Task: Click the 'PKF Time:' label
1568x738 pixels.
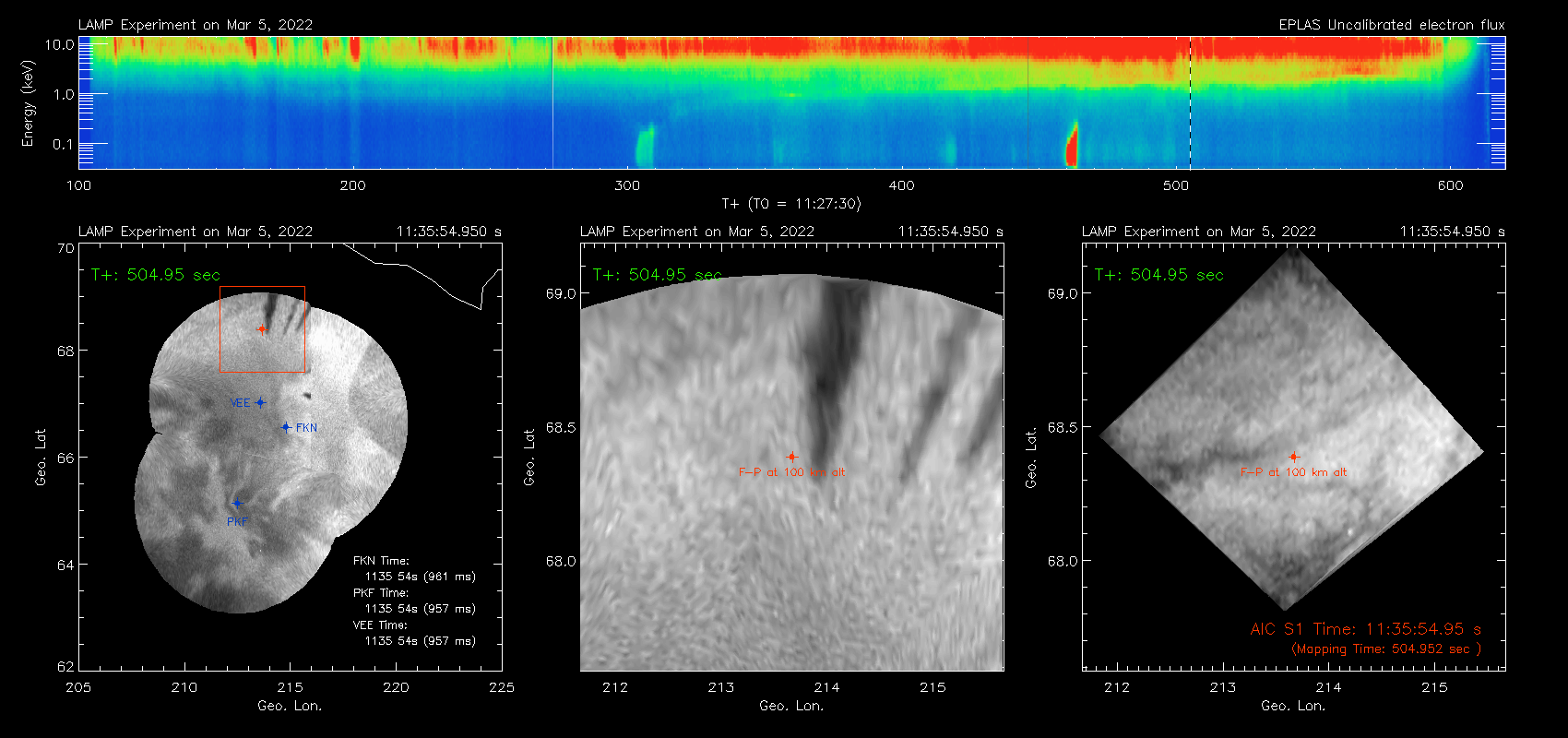Action: (381, 593)
